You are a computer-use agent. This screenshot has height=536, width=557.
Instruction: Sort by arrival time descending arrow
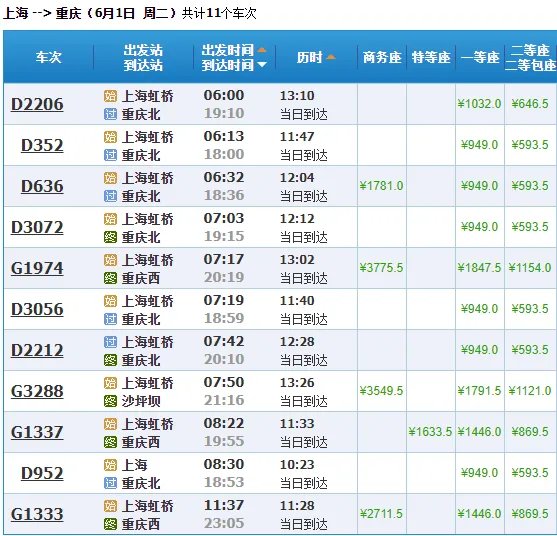point(262,65)
